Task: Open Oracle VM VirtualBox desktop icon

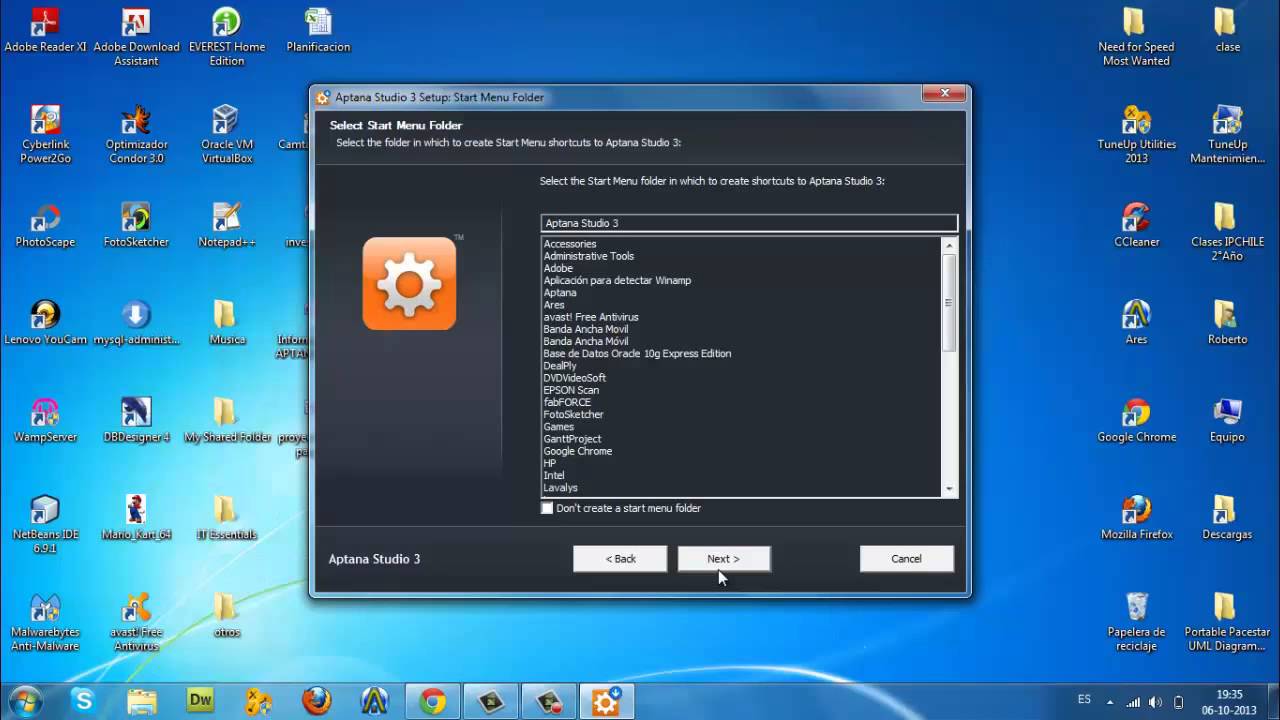Action: click(227, 135)
